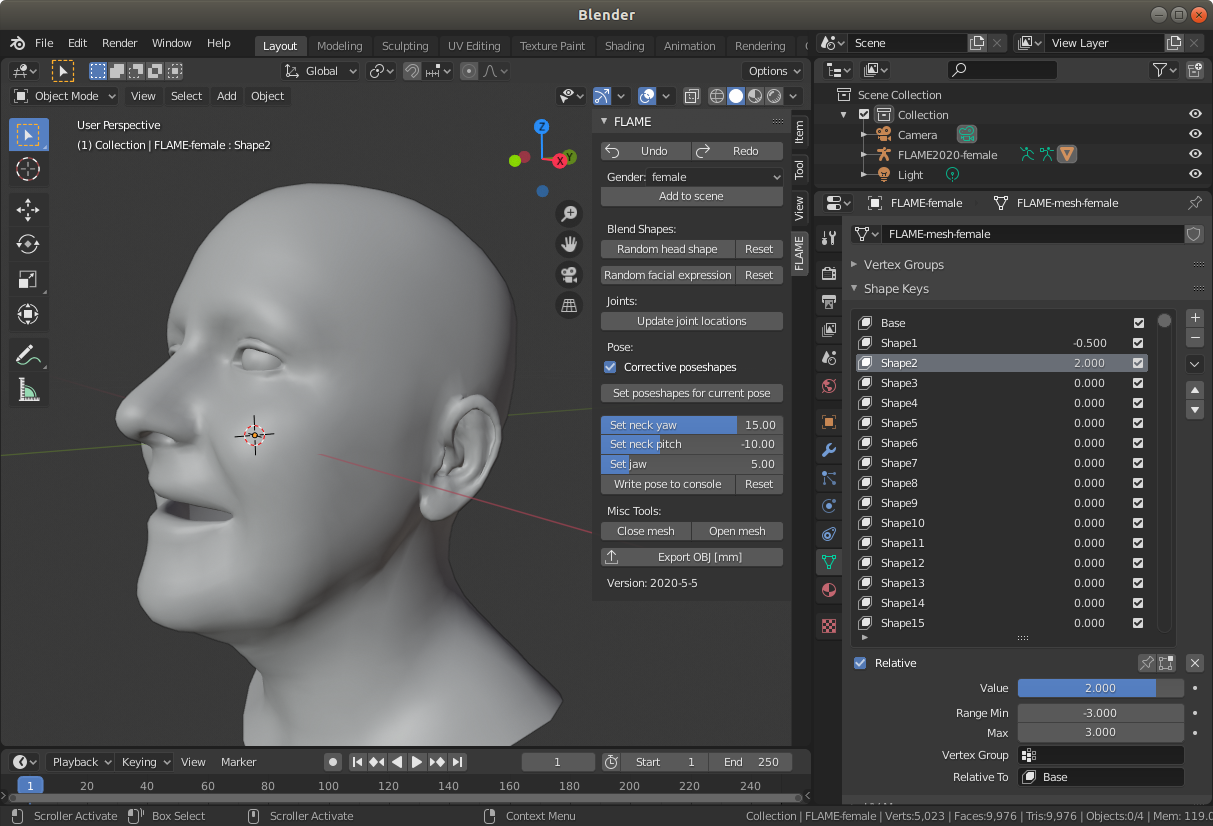
Task: Expand the Vertex Groups panel
Action: tap(903, 265)
